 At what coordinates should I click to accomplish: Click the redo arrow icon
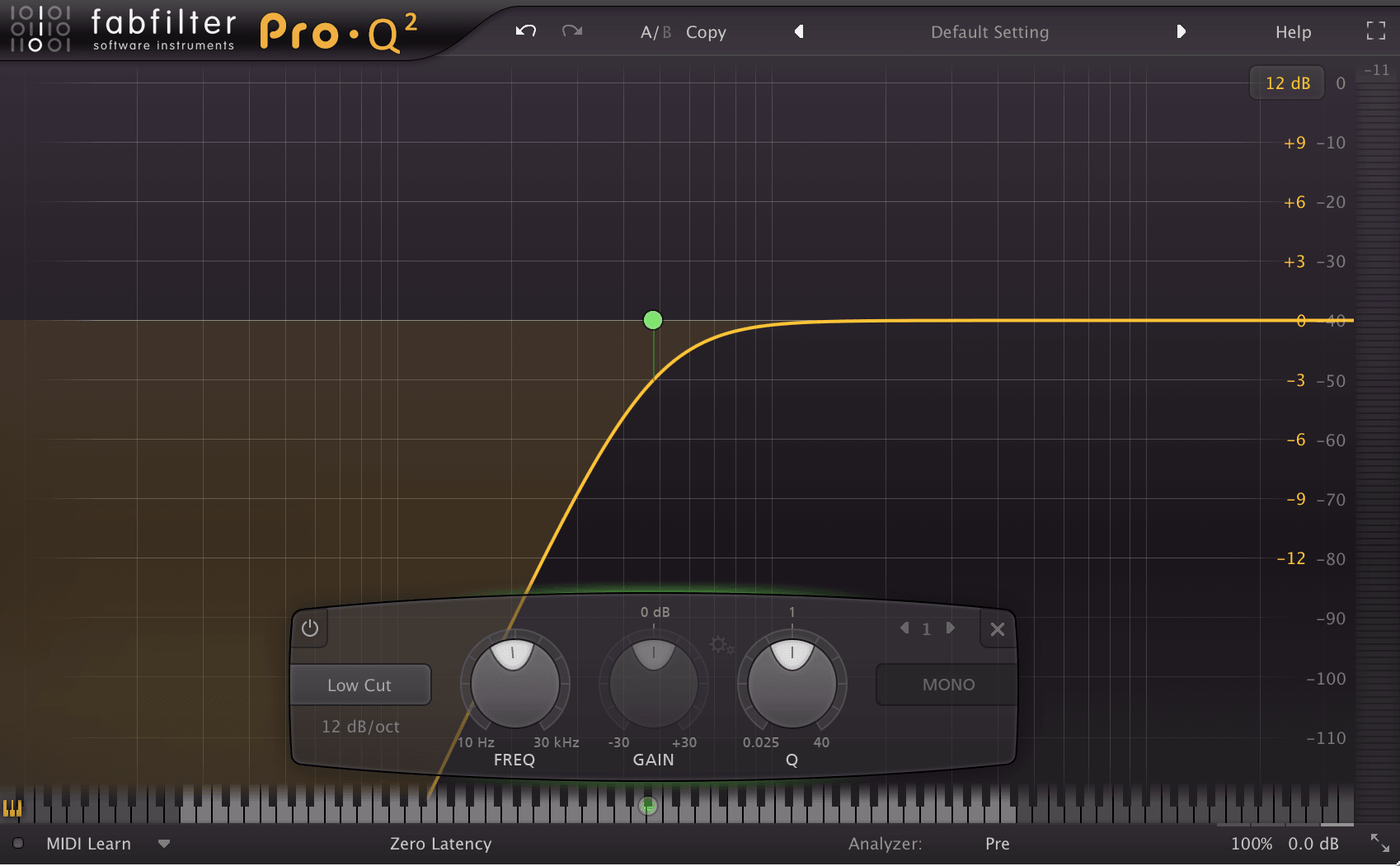(x=572, y=31)
